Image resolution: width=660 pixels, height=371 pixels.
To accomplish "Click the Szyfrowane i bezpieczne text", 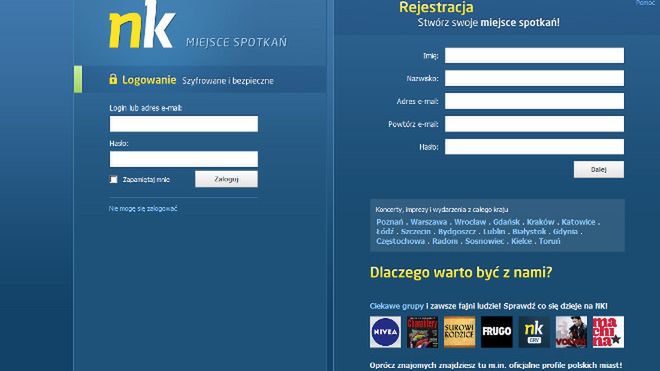I will pyautogui.click(x=228, y=81).
